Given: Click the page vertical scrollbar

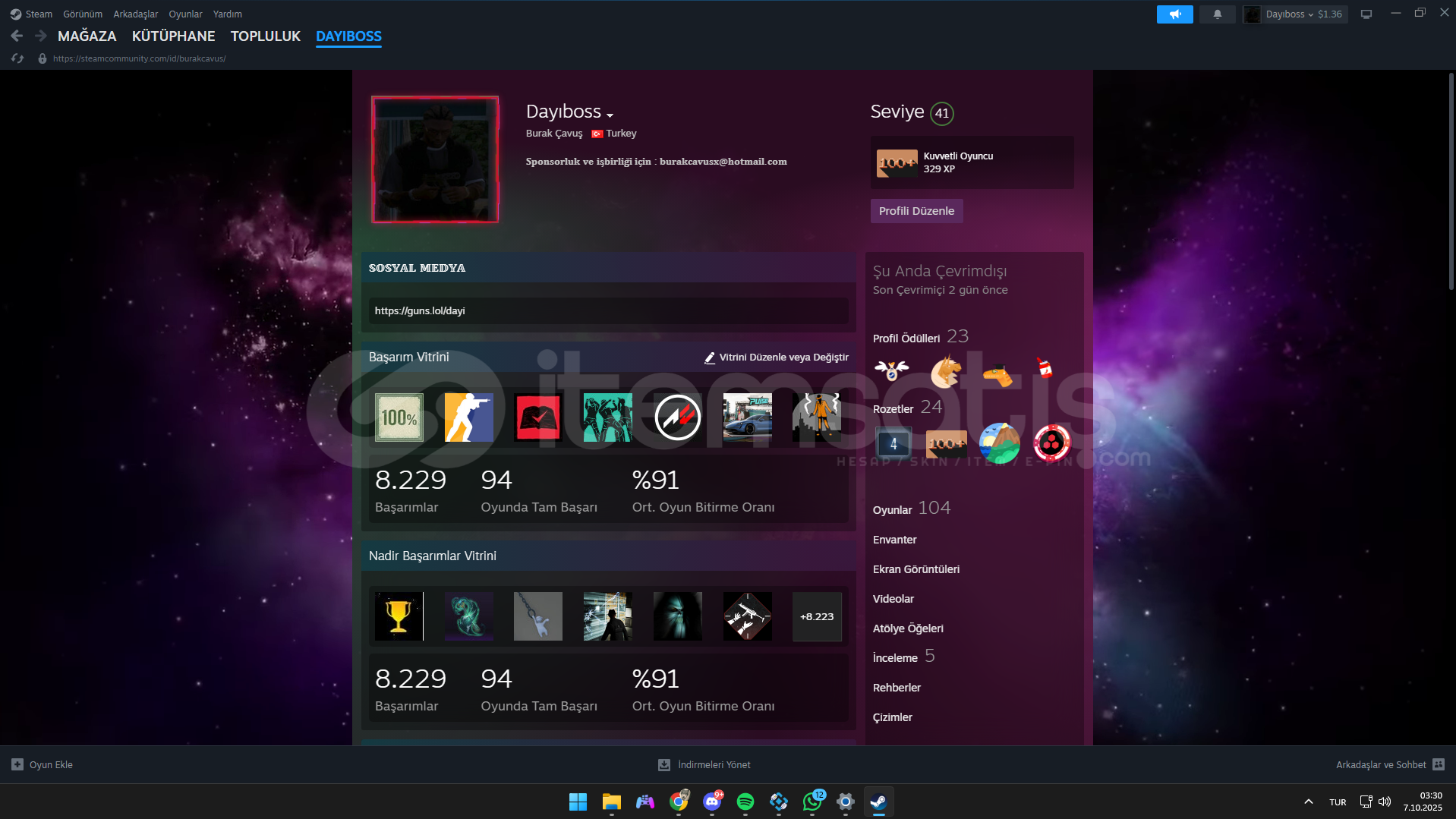Looking at the screenshot, I should pyautogui.click(x=1451, y=182).
